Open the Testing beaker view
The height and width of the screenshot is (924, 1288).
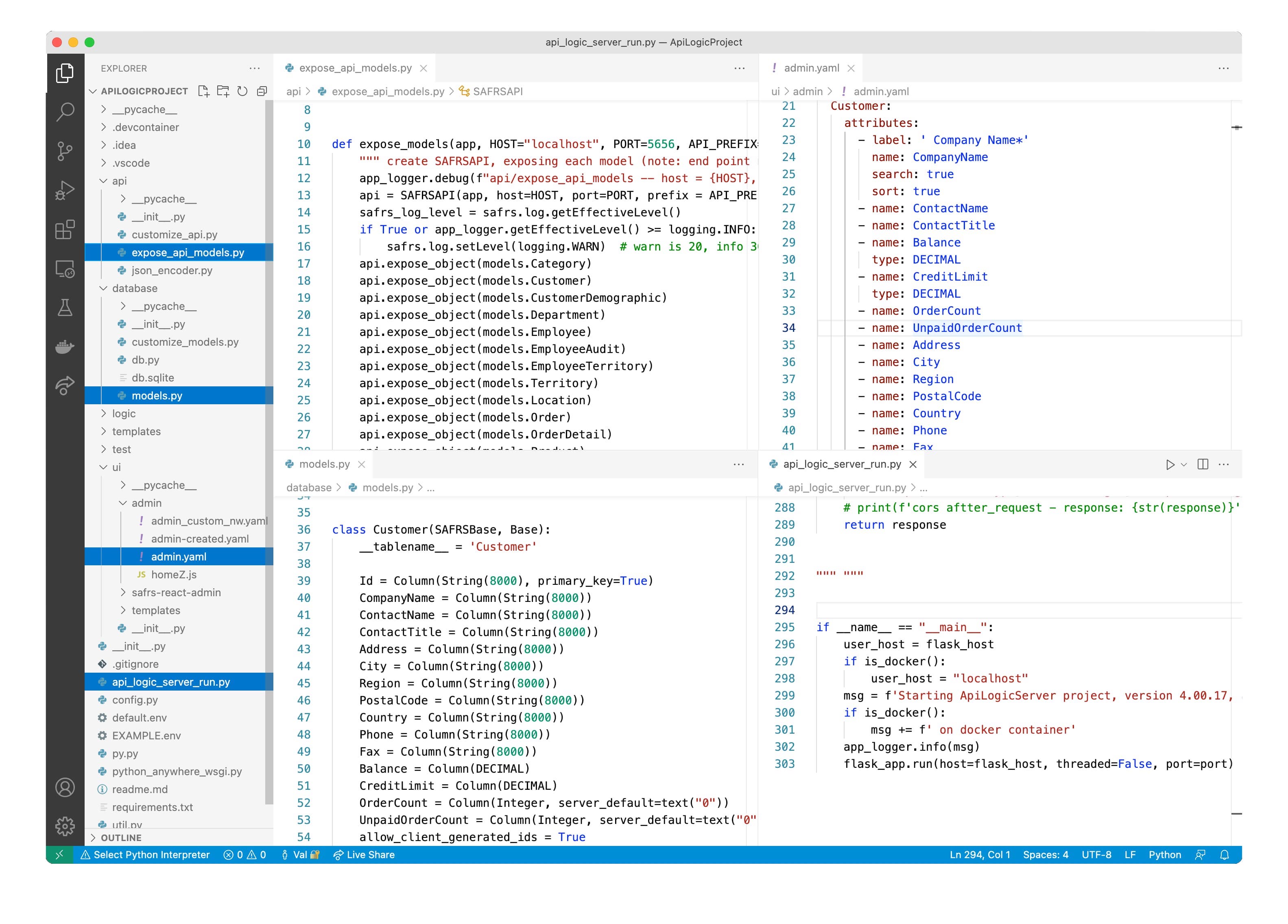pos(65,307)
